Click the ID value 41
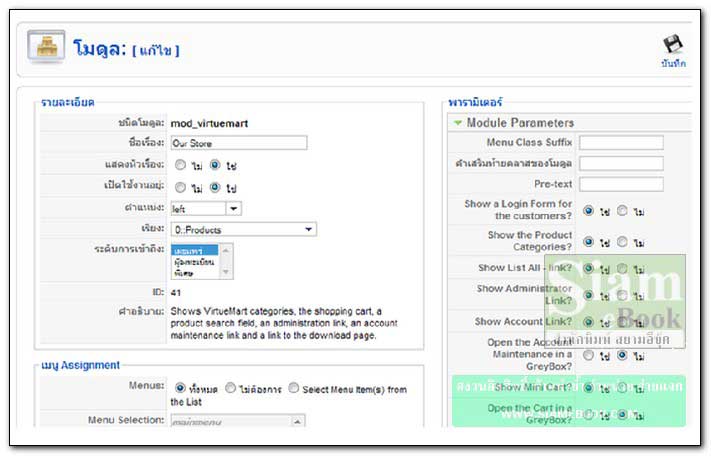This screenshot has width=711, height=456. pyautogui.click(x=176, y=293)
